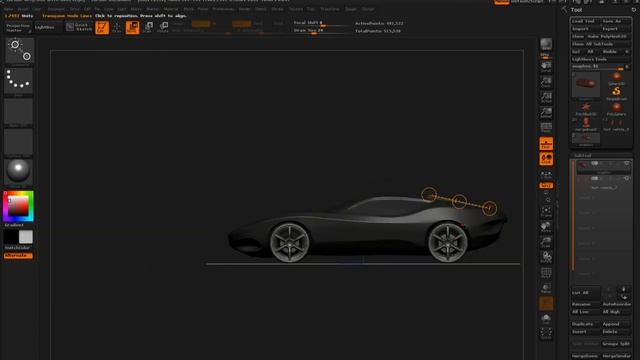Screen dimensions: 640x360
Task: Click the Scroll canvas icon
Action: (546, 67)
